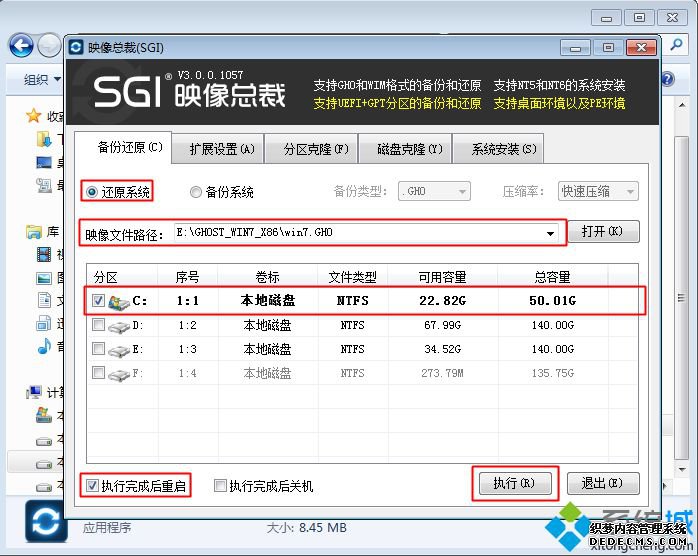Select the 还原系统 radio button
This screenshot has height=556, width=698.
(92, 192)
